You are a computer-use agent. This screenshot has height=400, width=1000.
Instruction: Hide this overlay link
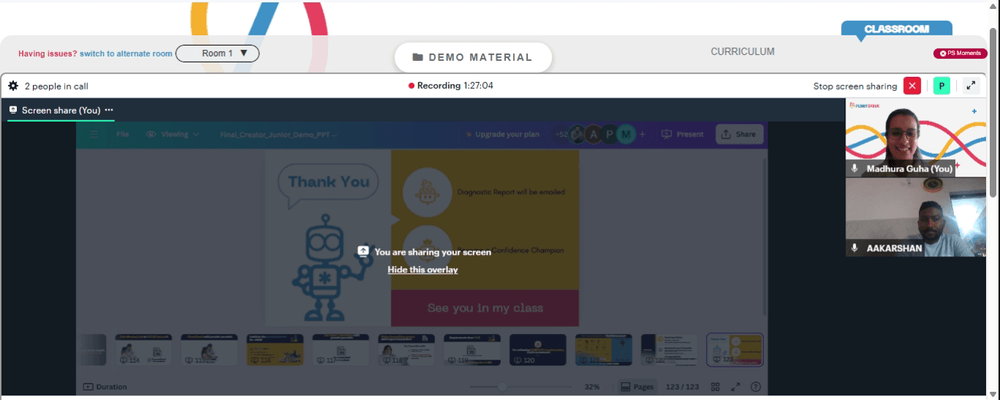click(422, 269)
